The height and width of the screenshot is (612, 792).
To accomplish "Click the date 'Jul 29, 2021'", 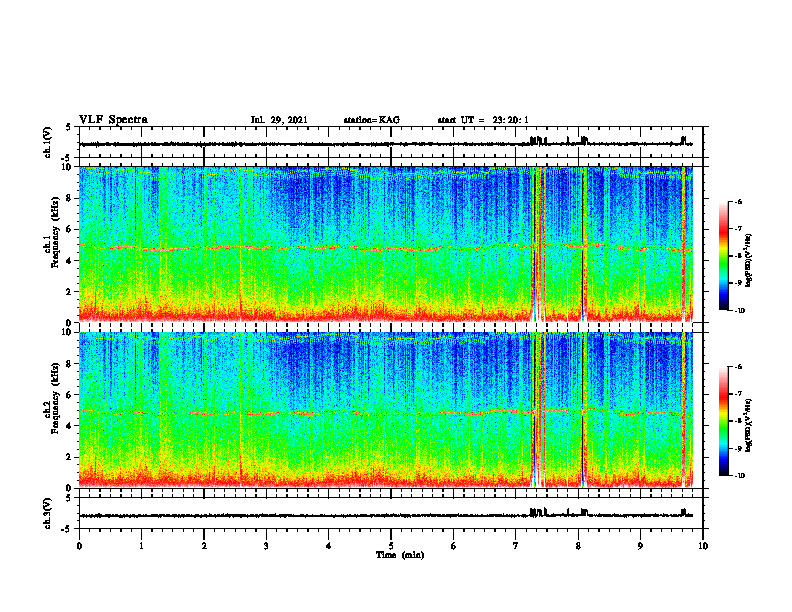I will [x=279, y=120].
